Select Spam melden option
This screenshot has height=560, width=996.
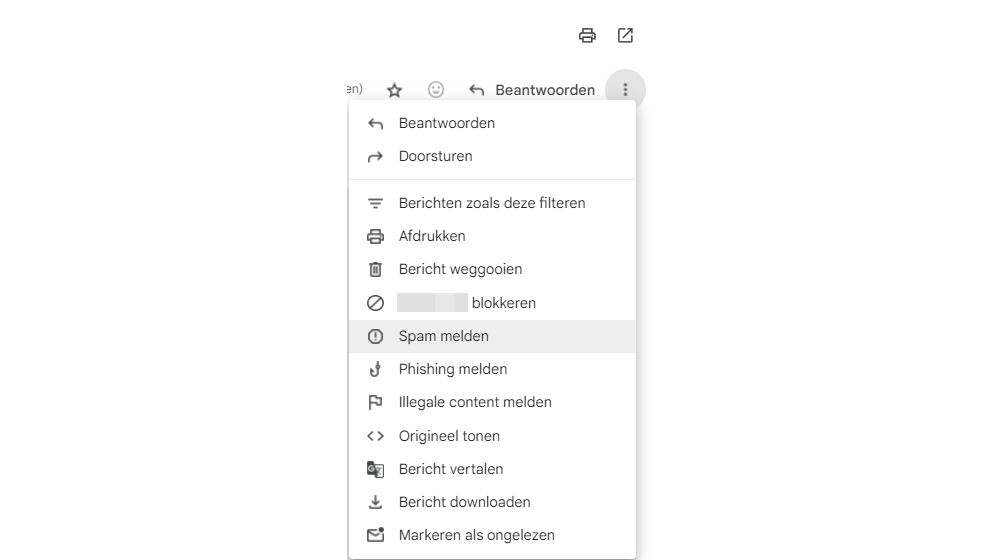pos(444,336)
